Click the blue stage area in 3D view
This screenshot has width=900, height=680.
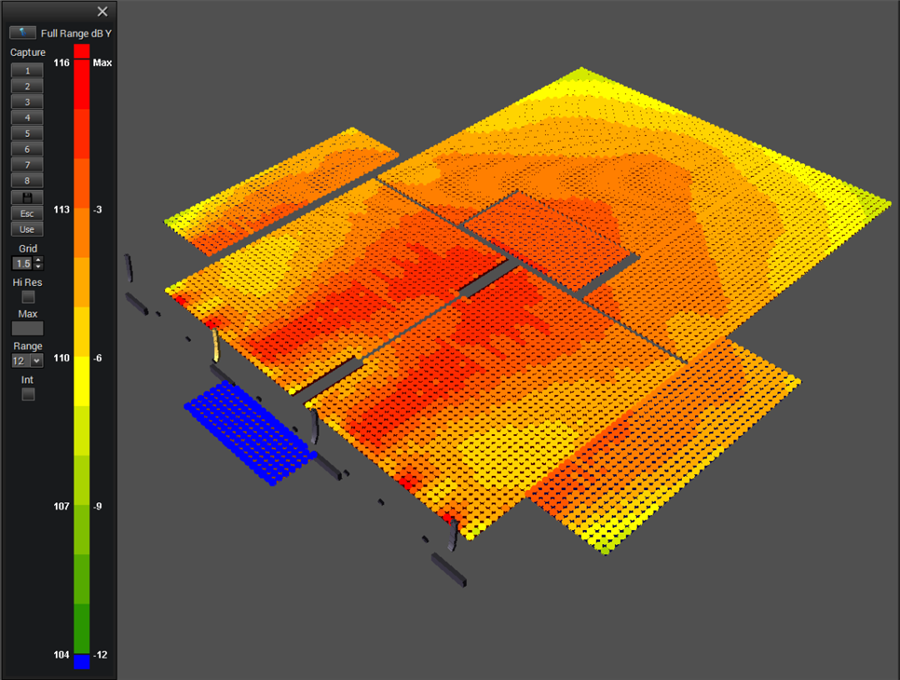click(250, 432)
